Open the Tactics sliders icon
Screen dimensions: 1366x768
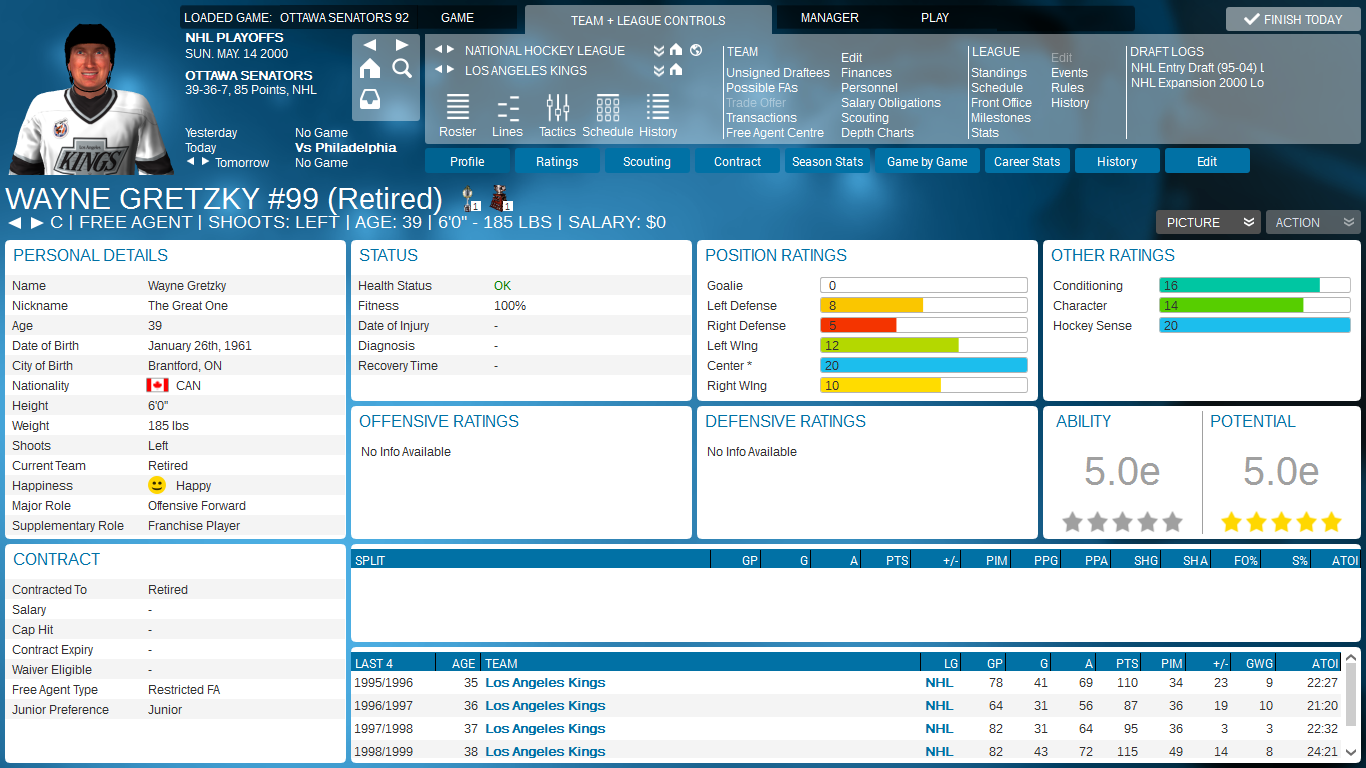point(557,116)
